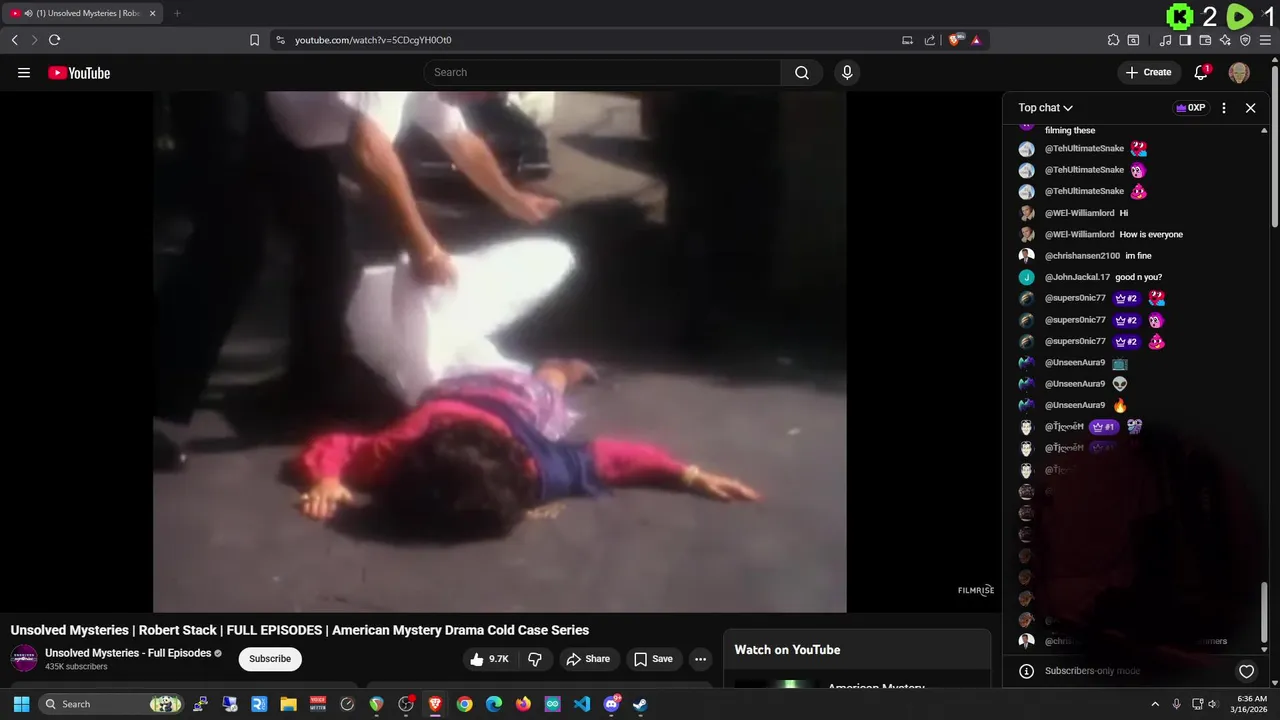Open Brave VPN shield icon
This screenshot has width=1280, height=720.
point(1245,40)
